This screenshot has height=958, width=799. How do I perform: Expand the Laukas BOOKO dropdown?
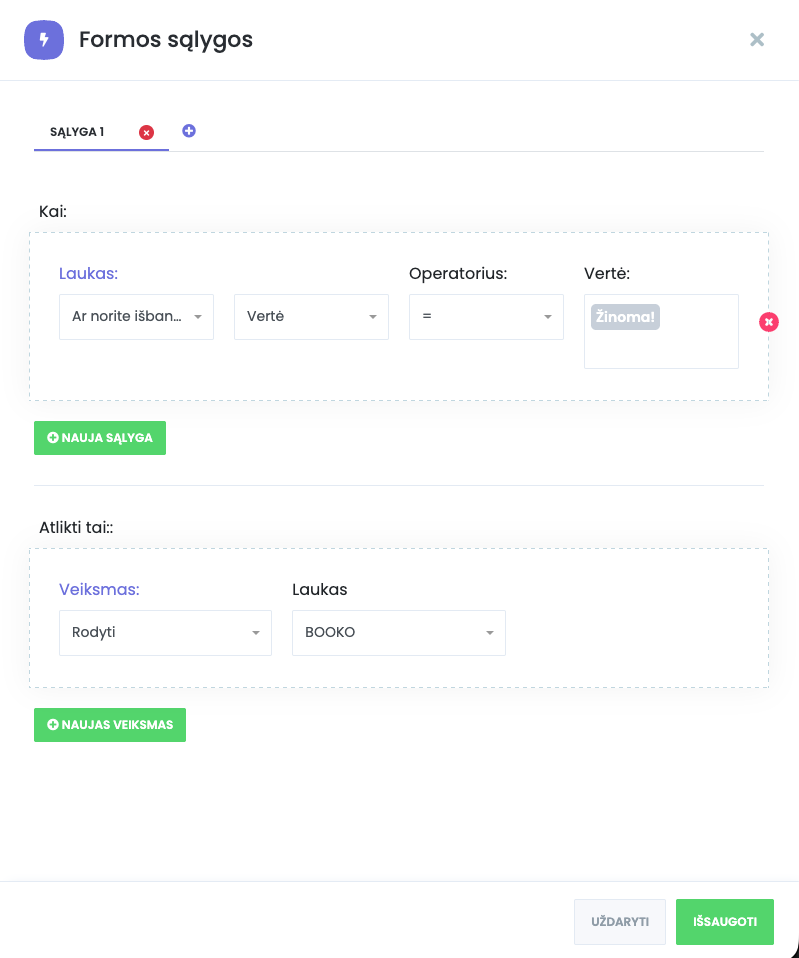[398, 633]
